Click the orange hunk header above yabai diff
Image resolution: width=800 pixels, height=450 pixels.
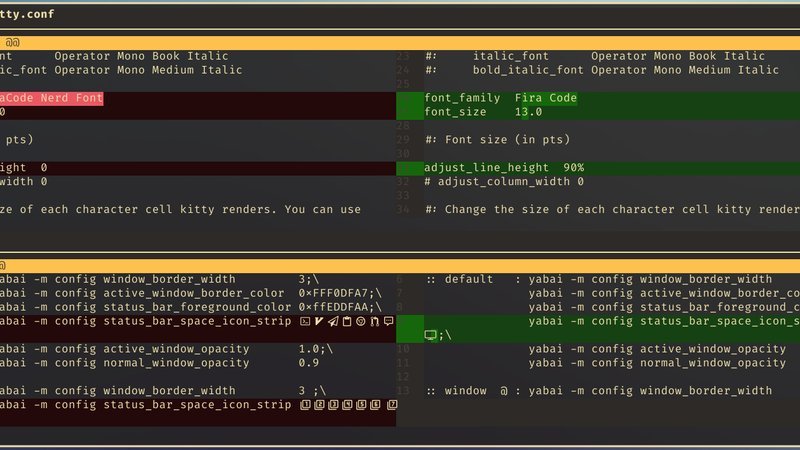coord(400,265)
